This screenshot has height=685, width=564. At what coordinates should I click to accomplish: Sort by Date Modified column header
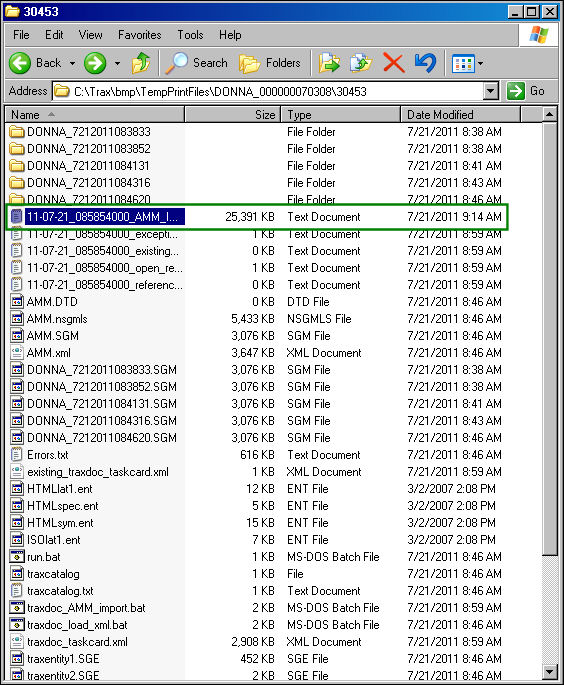[x=461, y=115]
